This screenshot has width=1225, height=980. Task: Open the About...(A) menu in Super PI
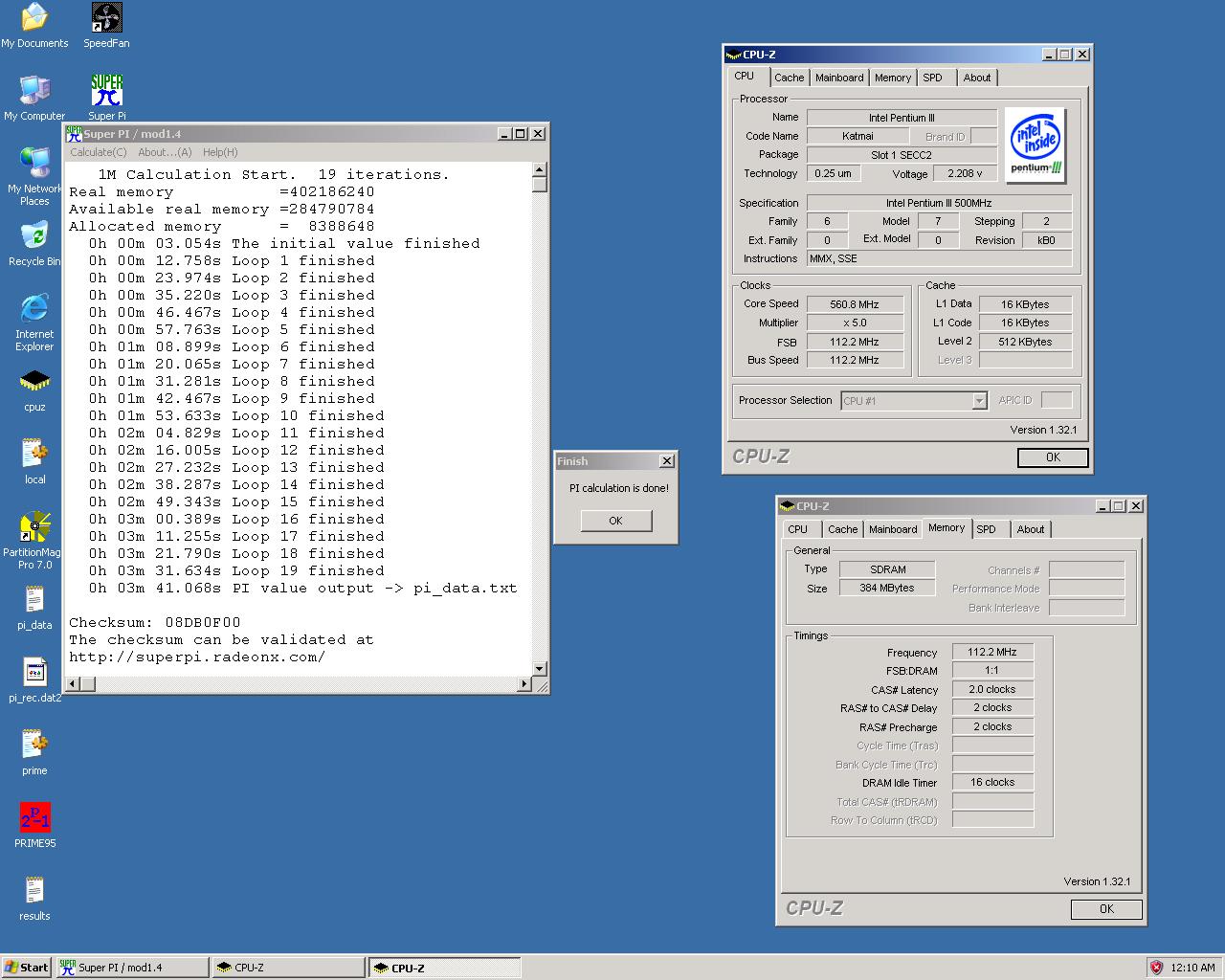tap(165, 152)
